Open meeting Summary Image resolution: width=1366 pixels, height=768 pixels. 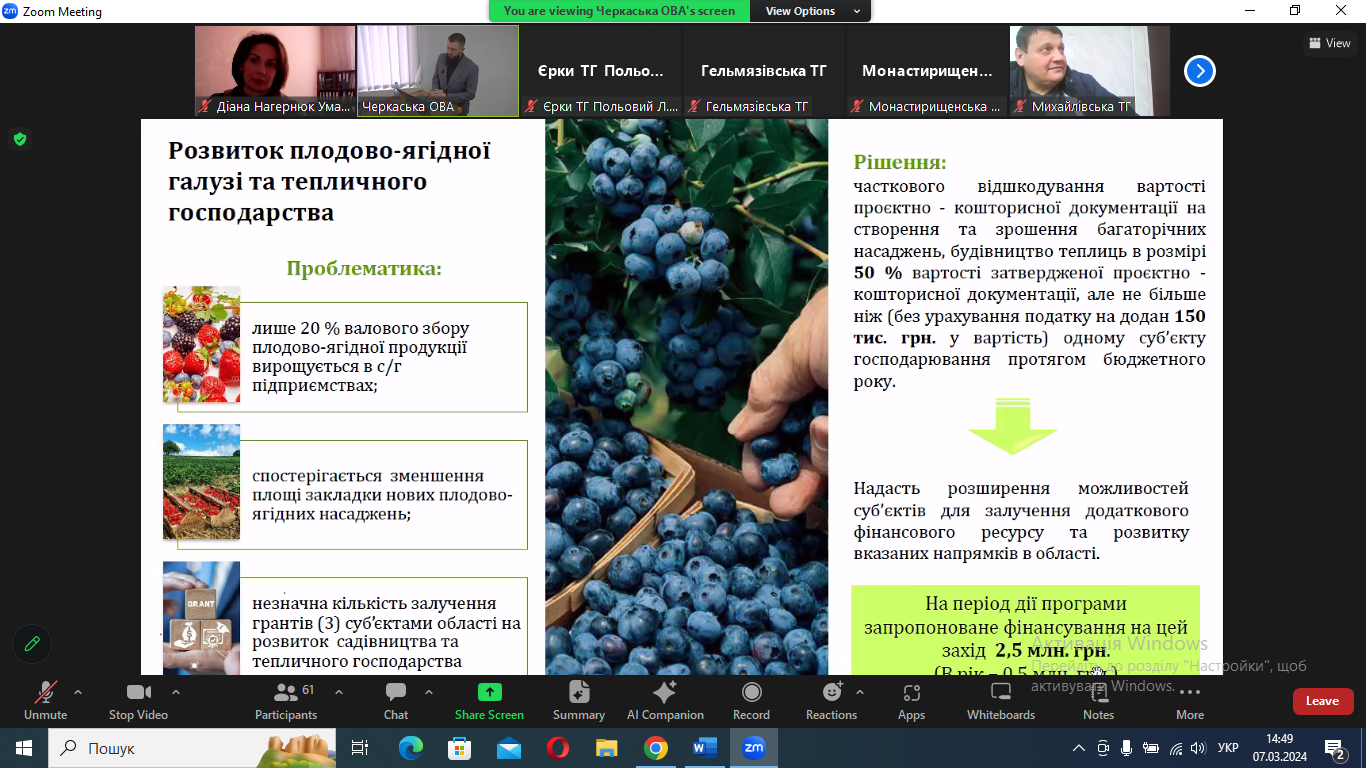578,700
